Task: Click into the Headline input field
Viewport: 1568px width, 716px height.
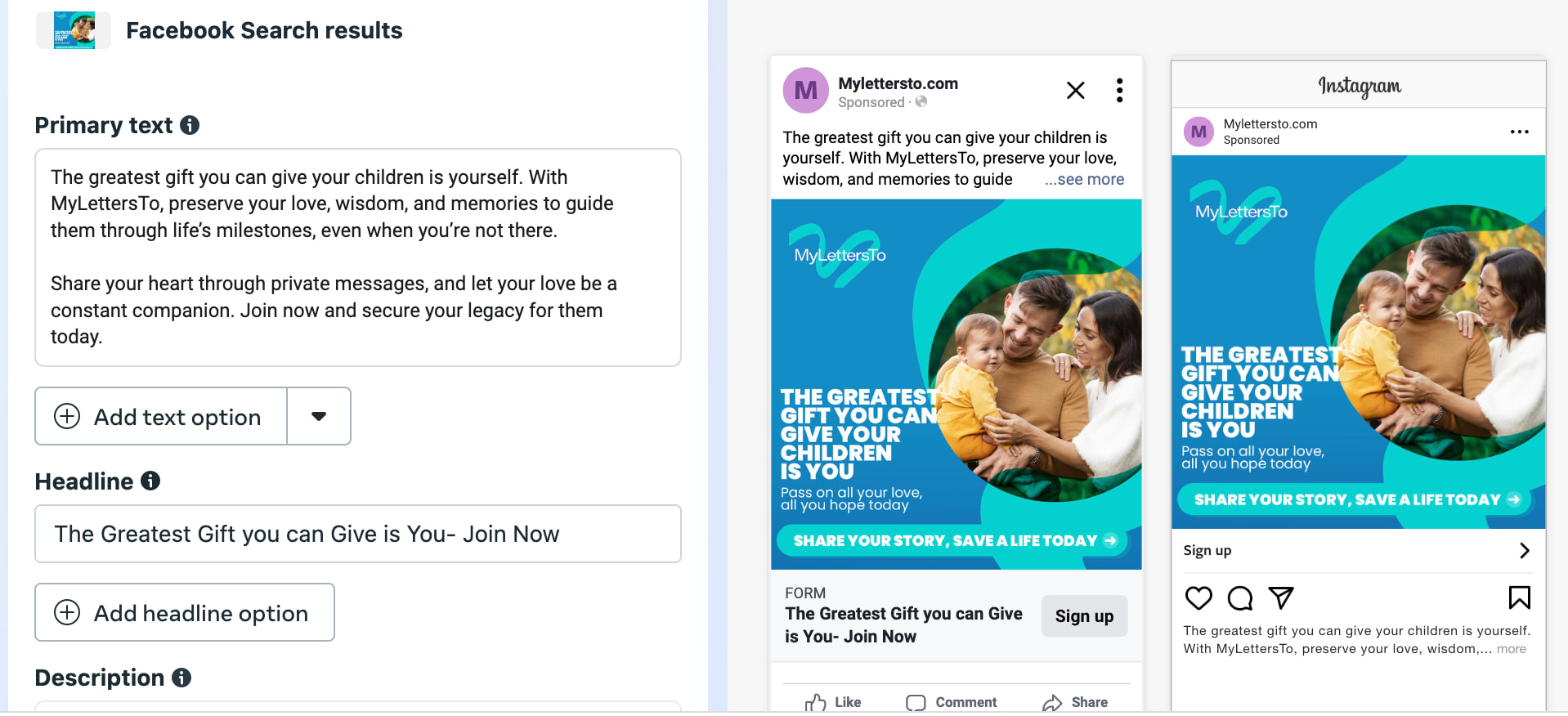Action: [x=357, y=534]
